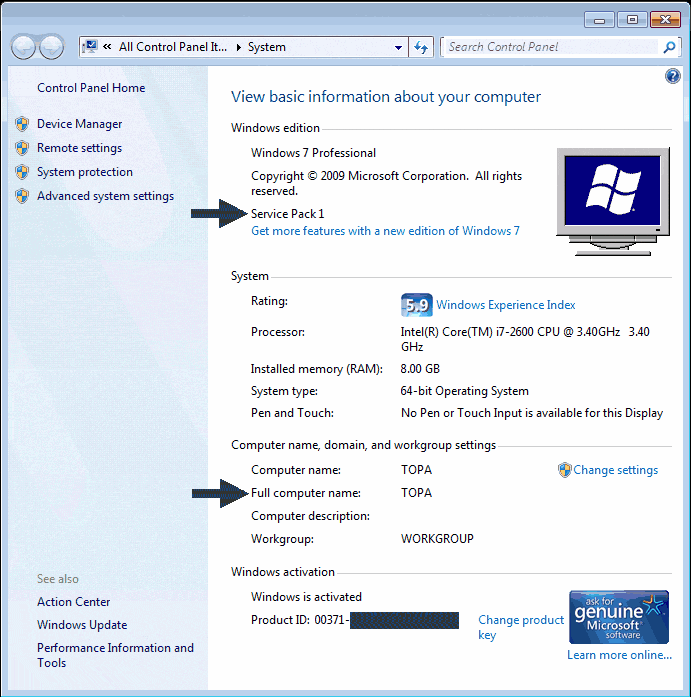Open Advanced system settings
691x697 pixels.
click(105, 196)
